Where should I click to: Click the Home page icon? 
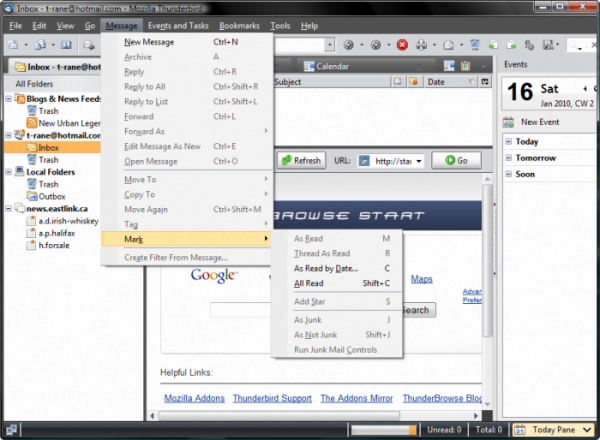448,45
